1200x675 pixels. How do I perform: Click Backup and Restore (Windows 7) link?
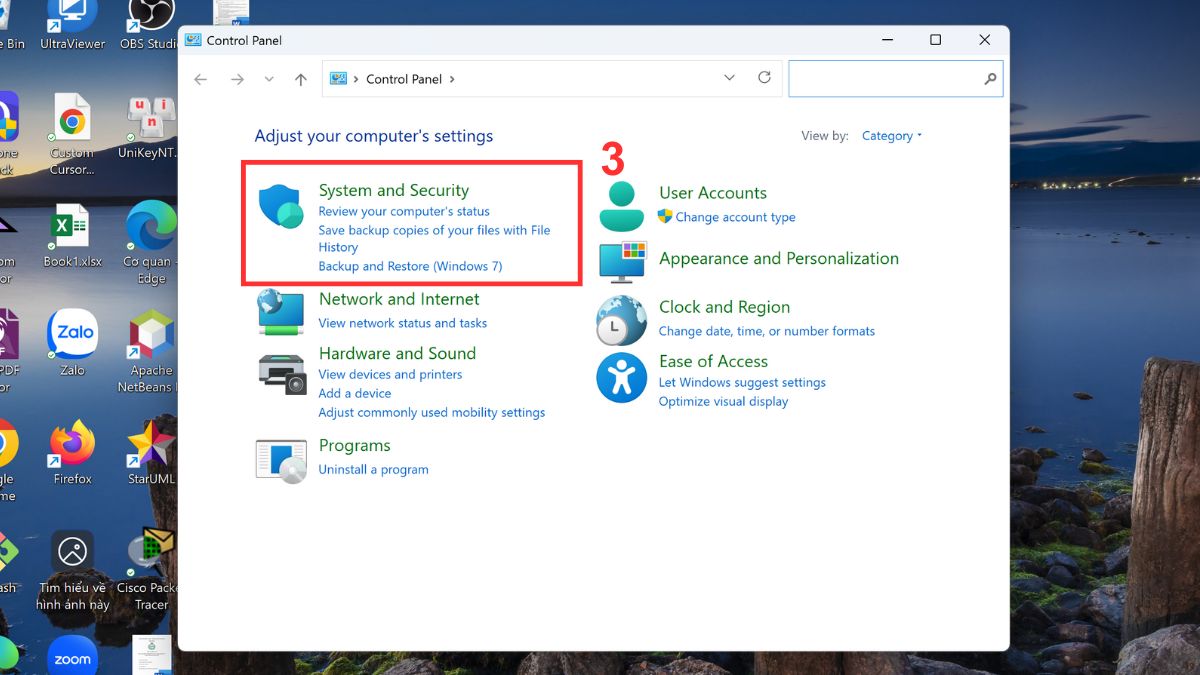pyautogui.click(x=410, y=266)
